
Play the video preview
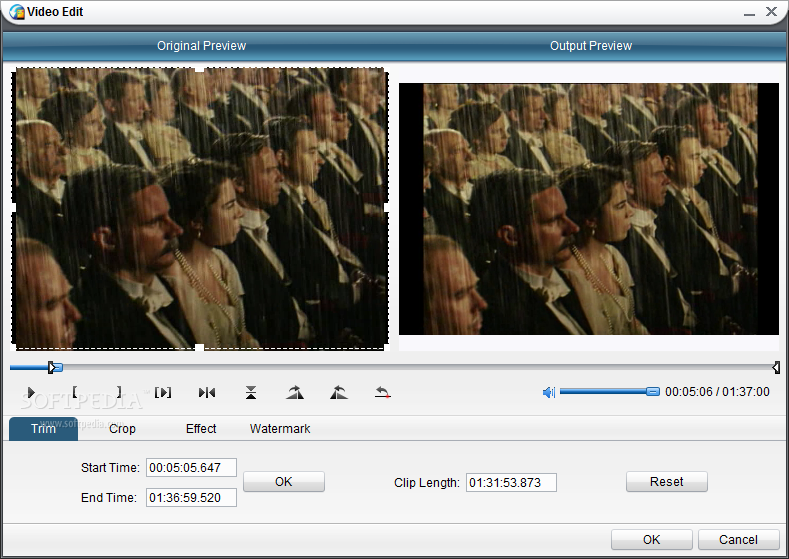pyautogui.click(x=31, y=392)
